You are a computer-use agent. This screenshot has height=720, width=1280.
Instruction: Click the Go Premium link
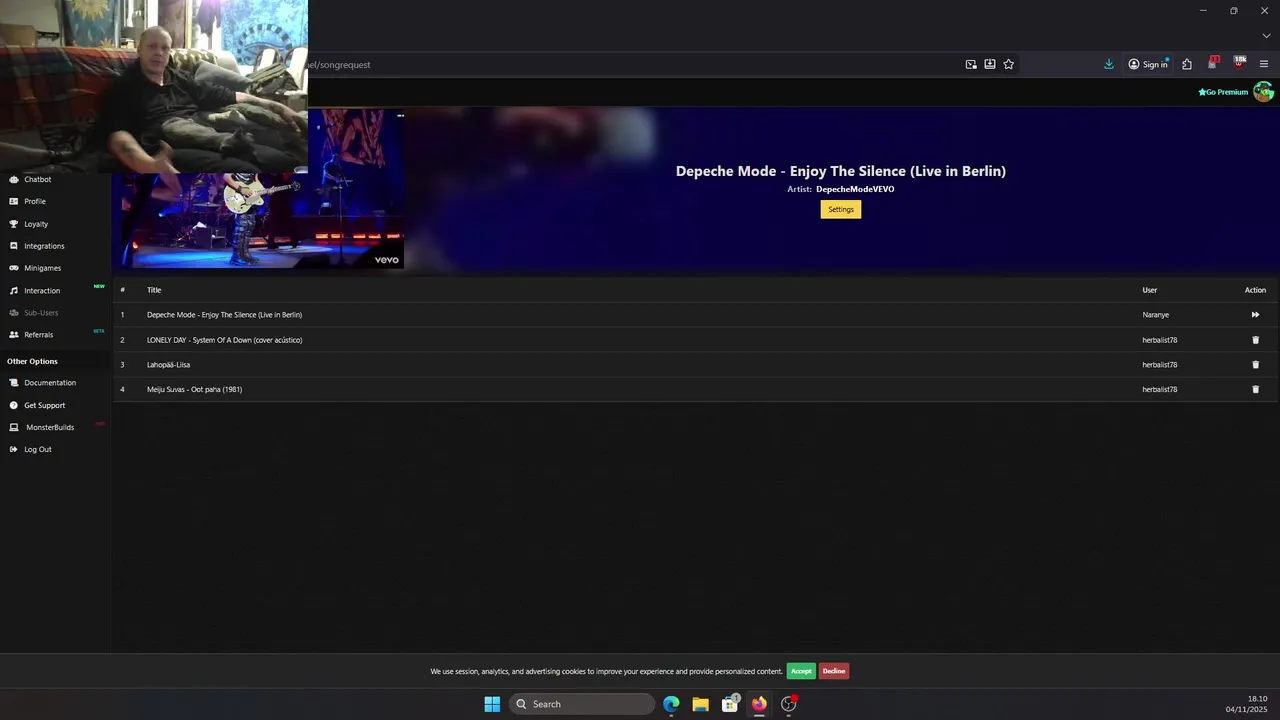(x=1223, y=92)
